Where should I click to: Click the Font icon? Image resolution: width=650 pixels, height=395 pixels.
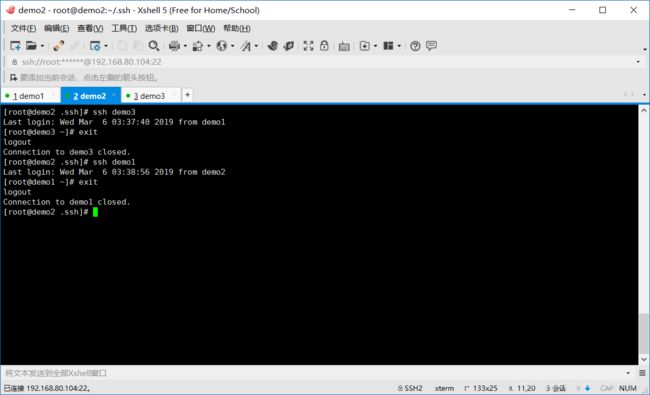(246, 46)
